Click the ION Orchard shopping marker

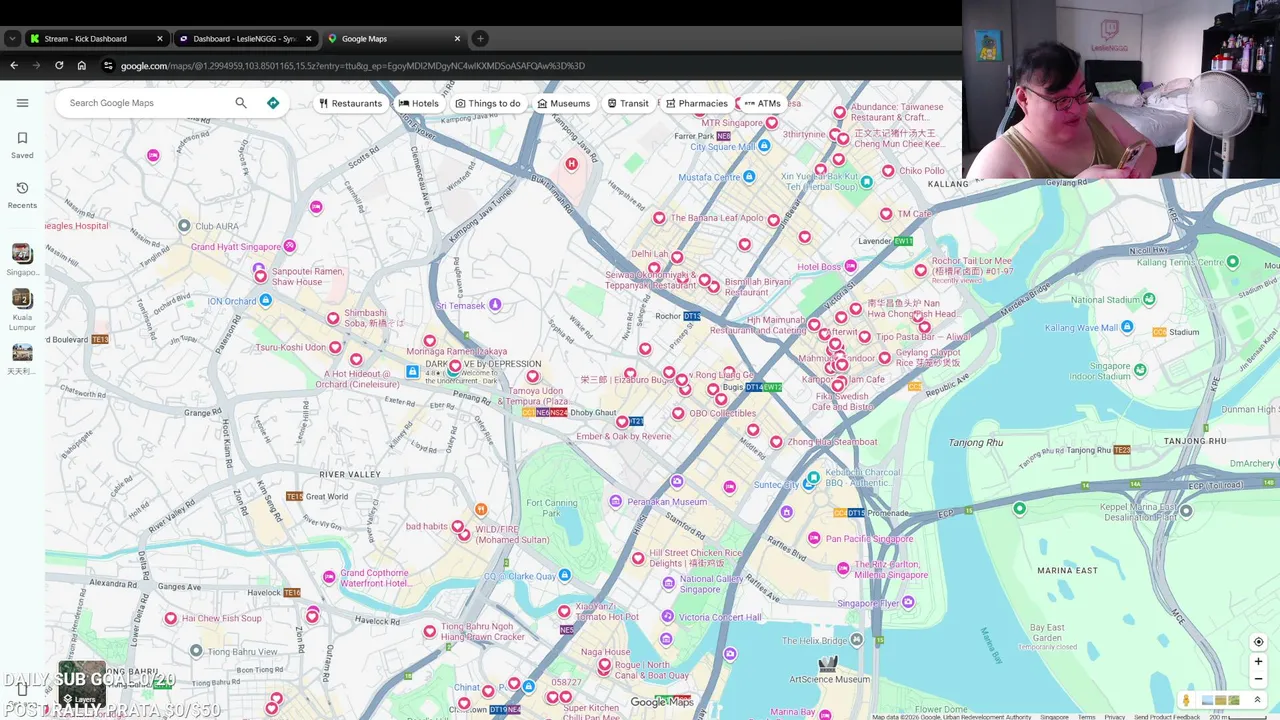point(265,300)
